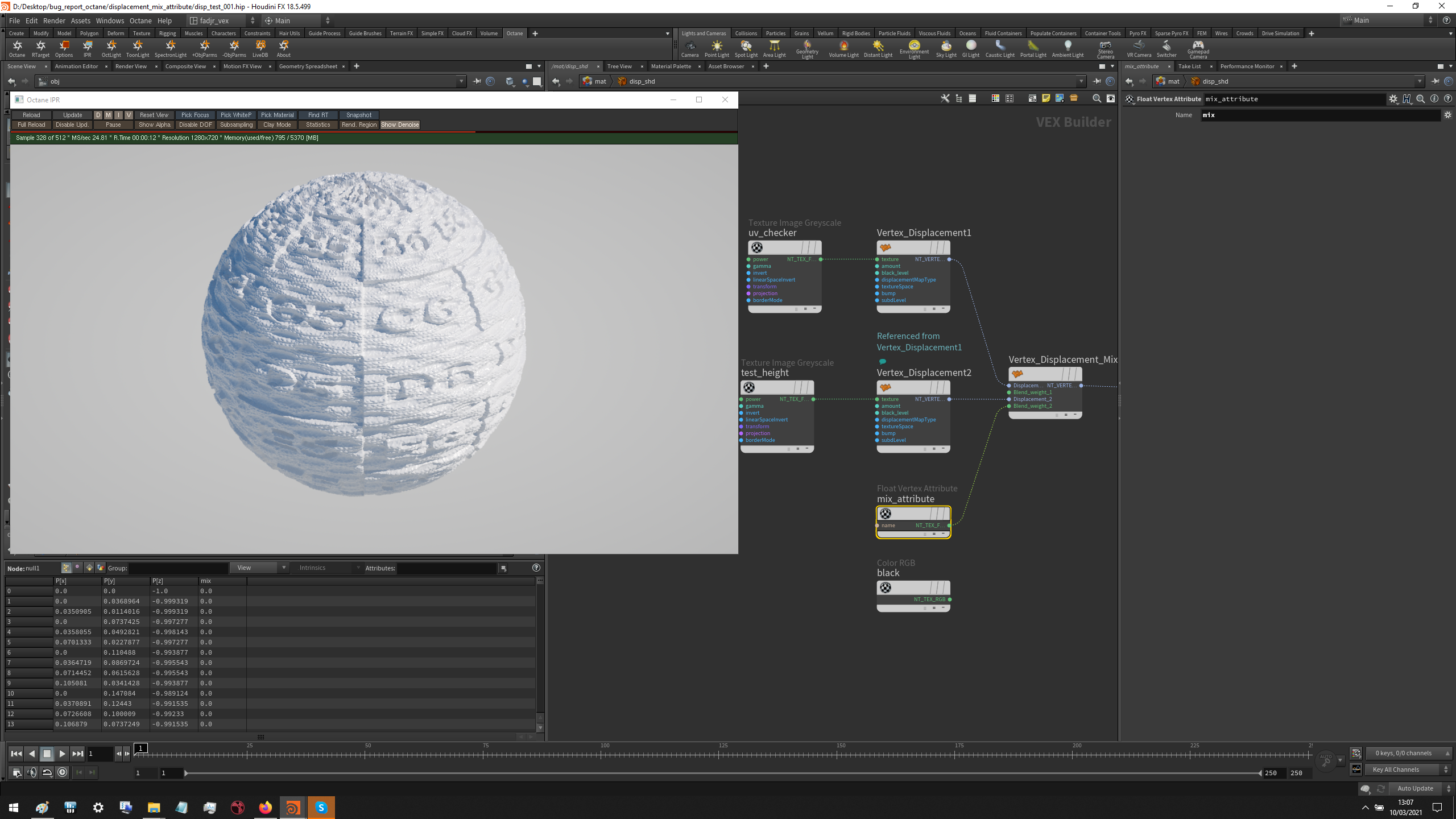The height and width of the screenshot is (819, 1456).
Task: Switch to the Material Palette tab
Action: click(671, 66)
